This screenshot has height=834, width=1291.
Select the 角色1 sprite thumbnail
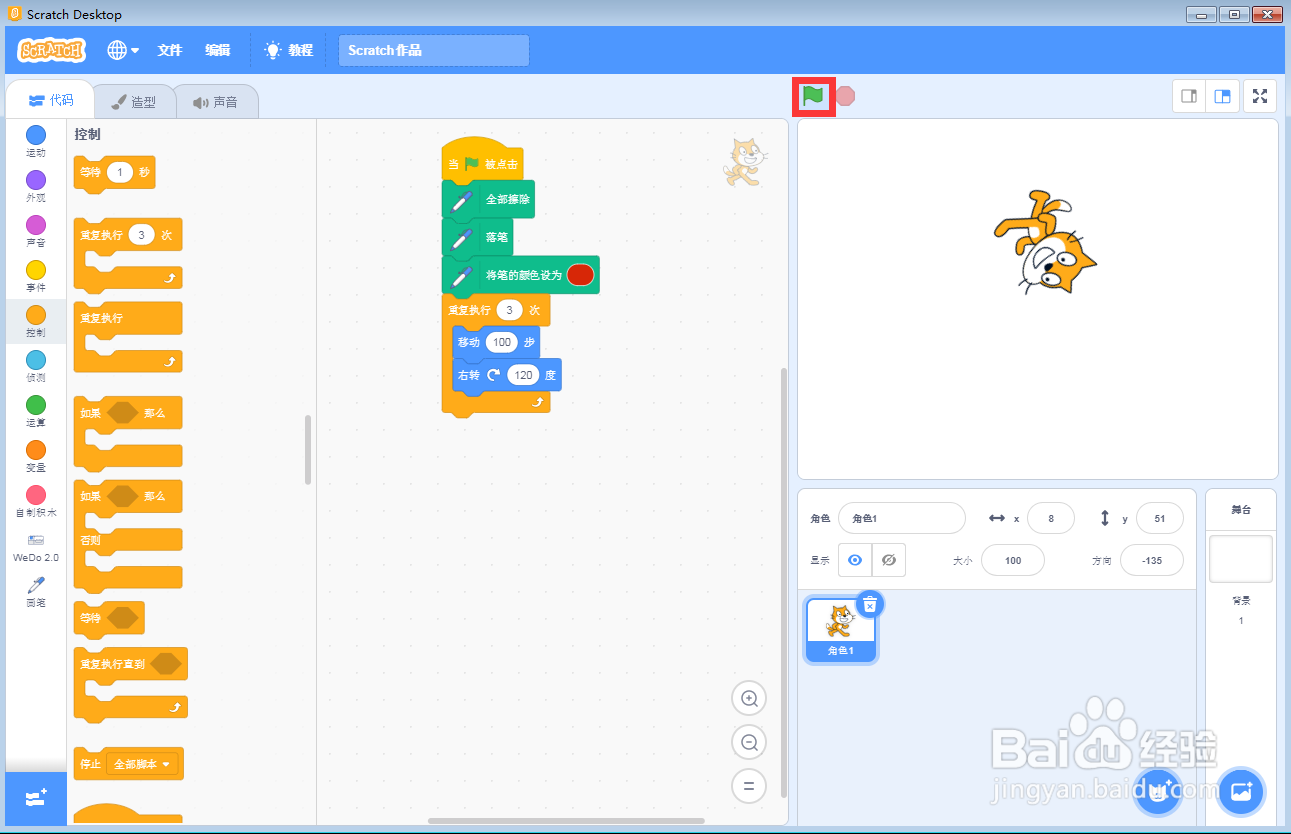tap(840, 631)
